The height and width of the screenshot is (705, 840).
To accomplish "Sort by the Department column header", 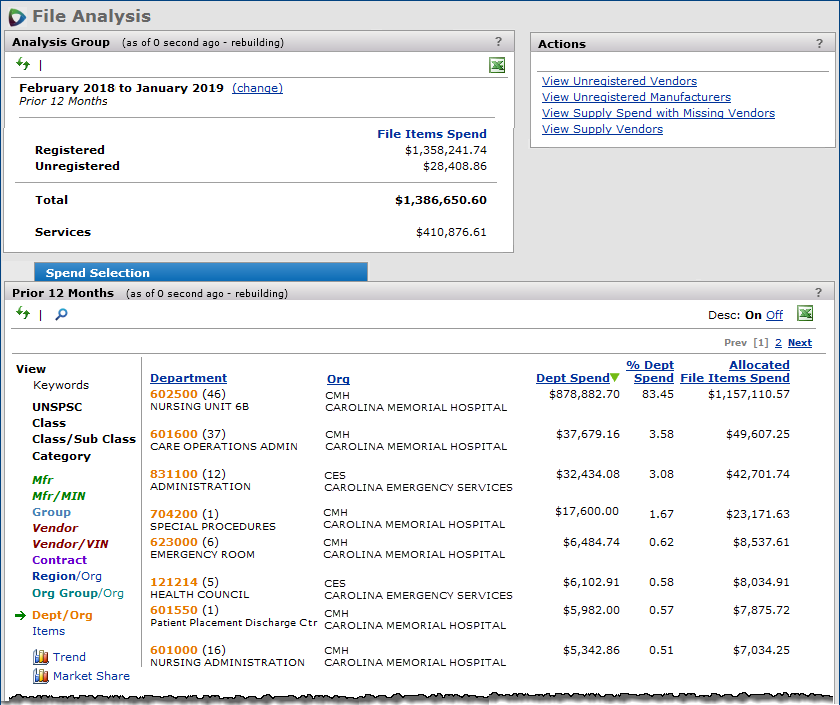I will coord(188,378).
